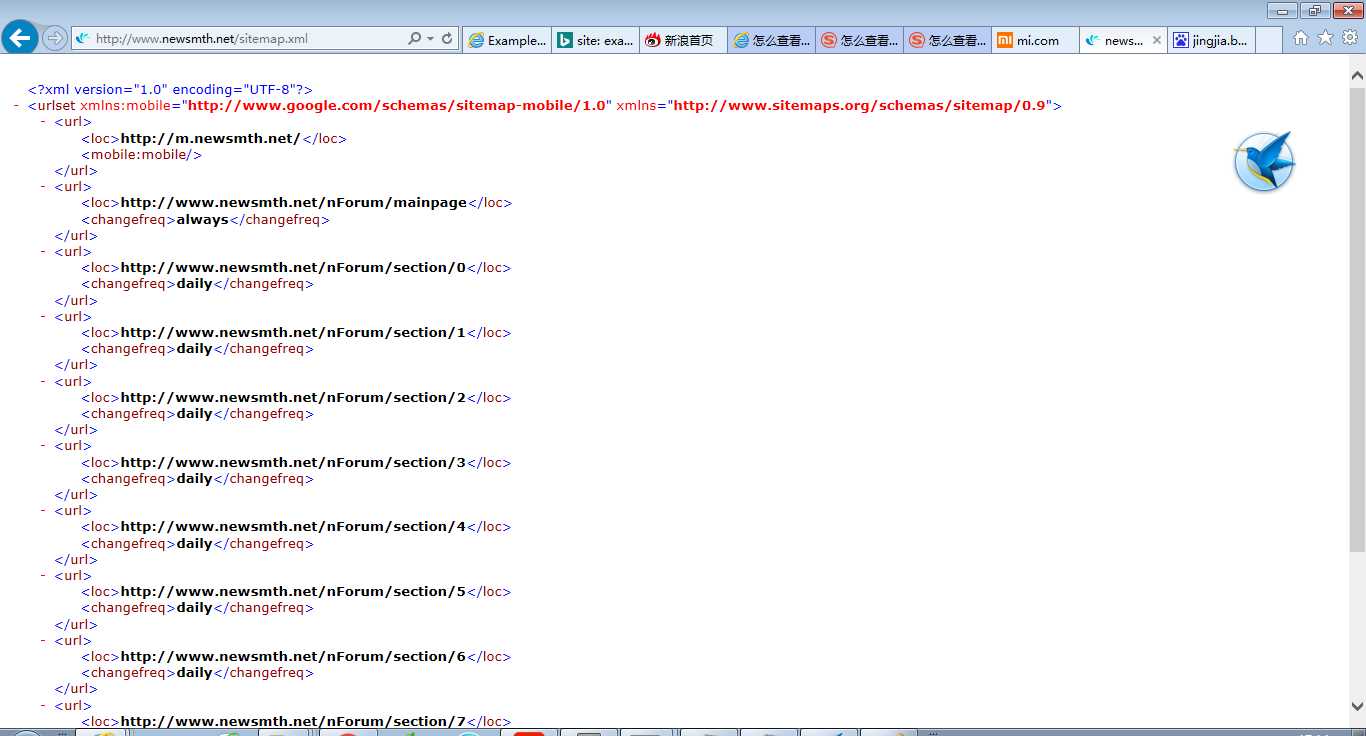The image size is (1366, 736).
Task: Click the vertical scrollbar thumb
Action: click(1357, 319)
